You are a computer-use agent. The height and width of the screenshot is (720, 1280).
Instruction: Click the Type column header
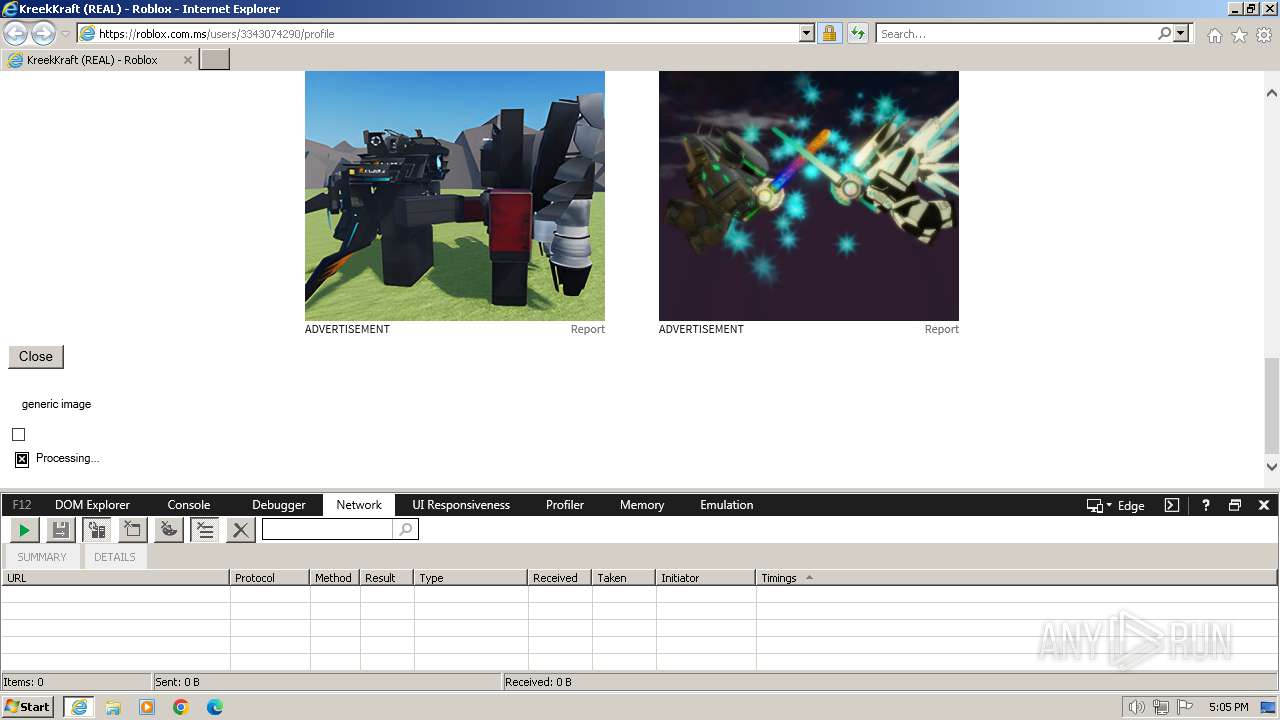(471, 578)
